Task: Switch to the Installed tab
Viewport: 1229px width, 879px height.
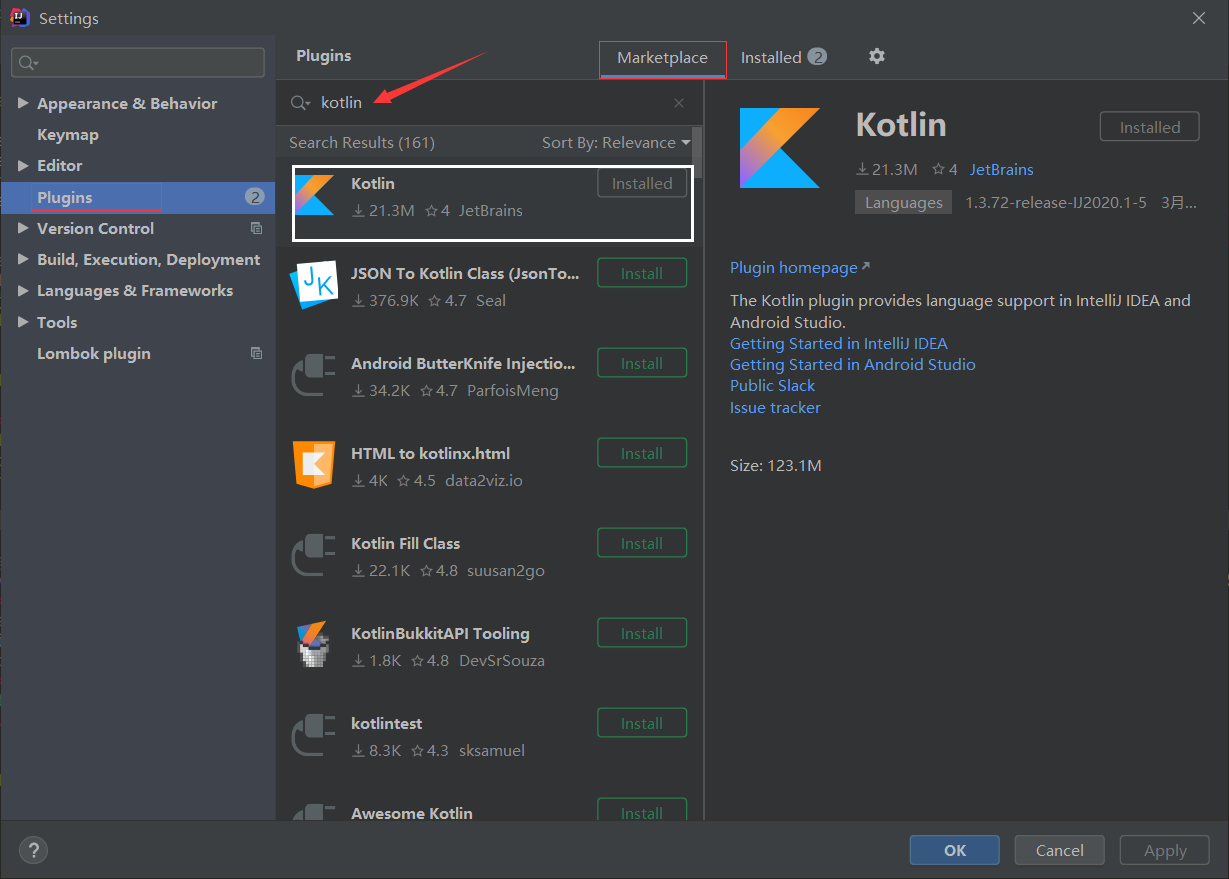Action: [x=773, y=56]
